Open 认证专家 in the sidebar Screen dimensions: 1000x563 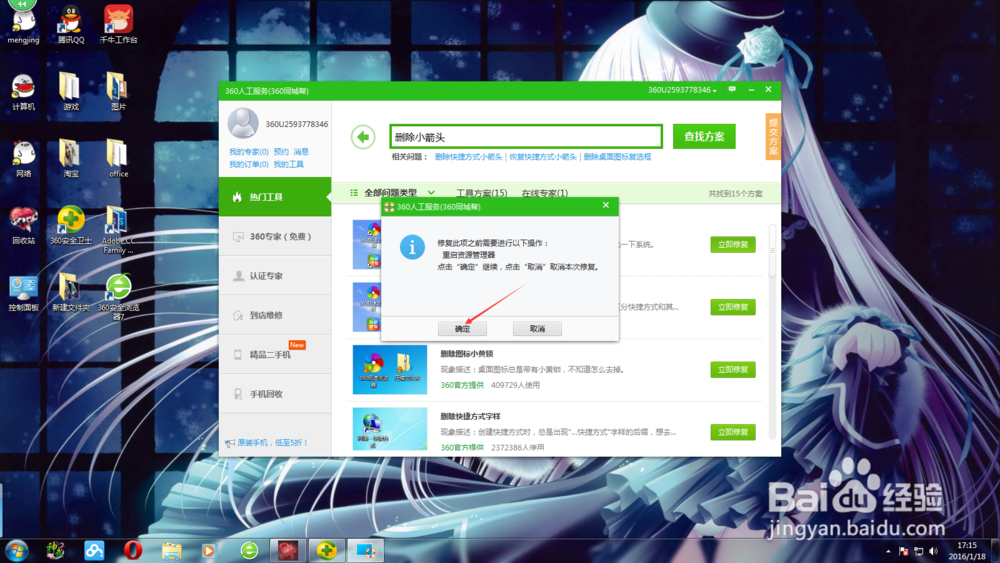click(x=275, y=276)
